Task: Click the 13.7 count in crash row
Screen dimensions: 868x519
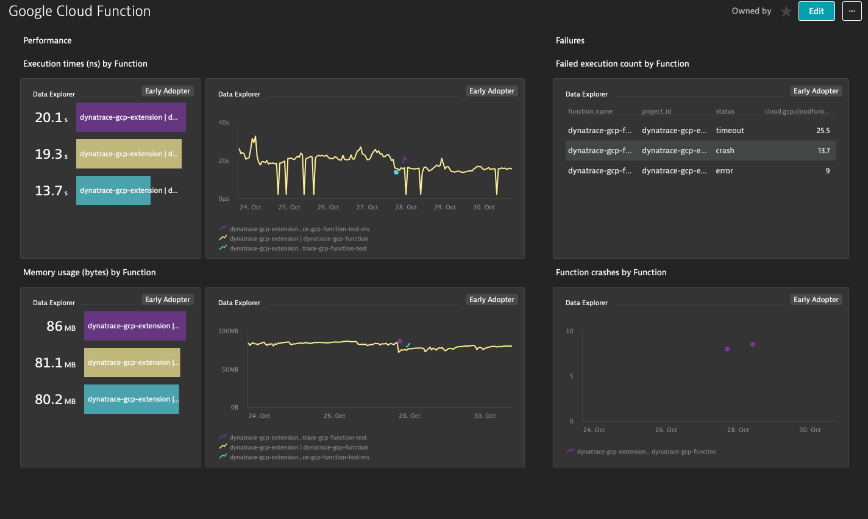Action: point(823,150)
